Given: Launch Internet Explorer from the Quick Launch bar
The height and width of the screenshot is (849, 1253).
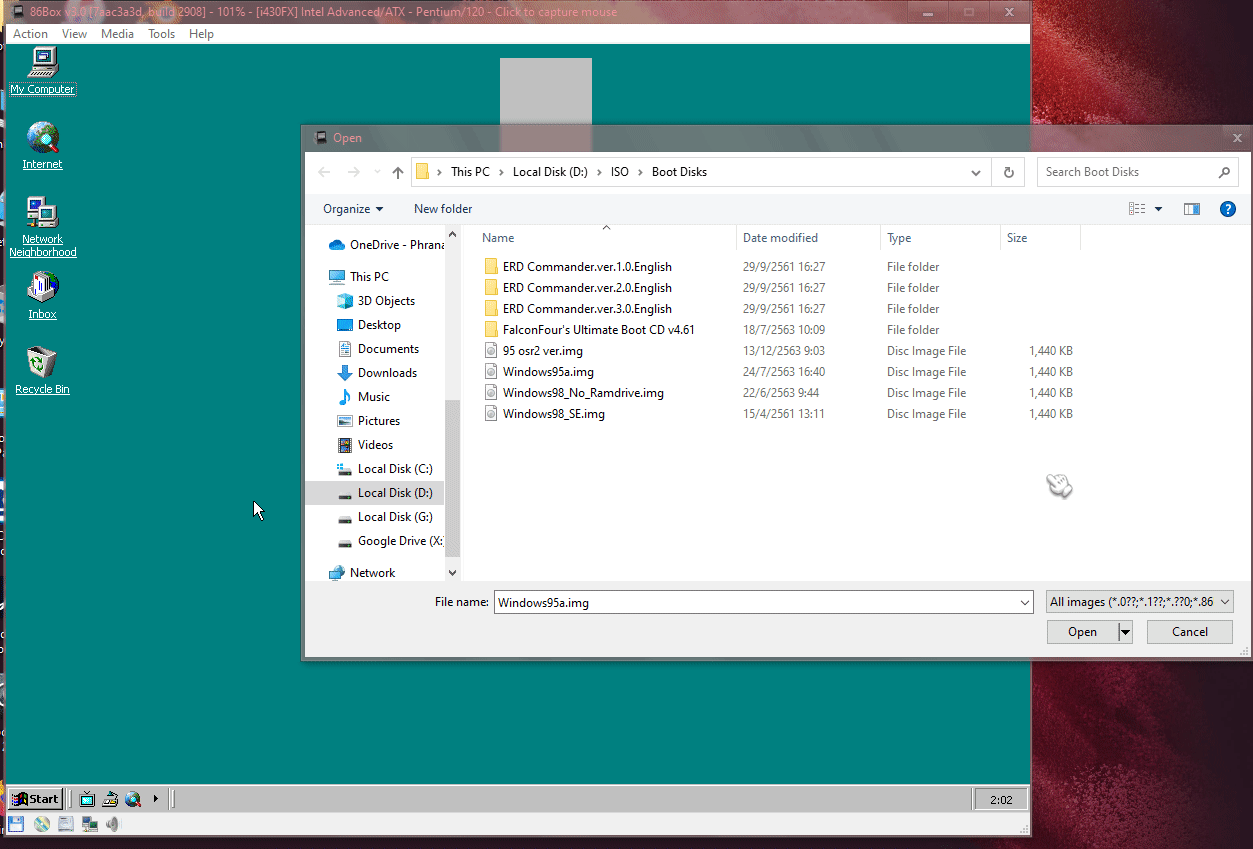Looking at the screenshot, I should 133,799.
